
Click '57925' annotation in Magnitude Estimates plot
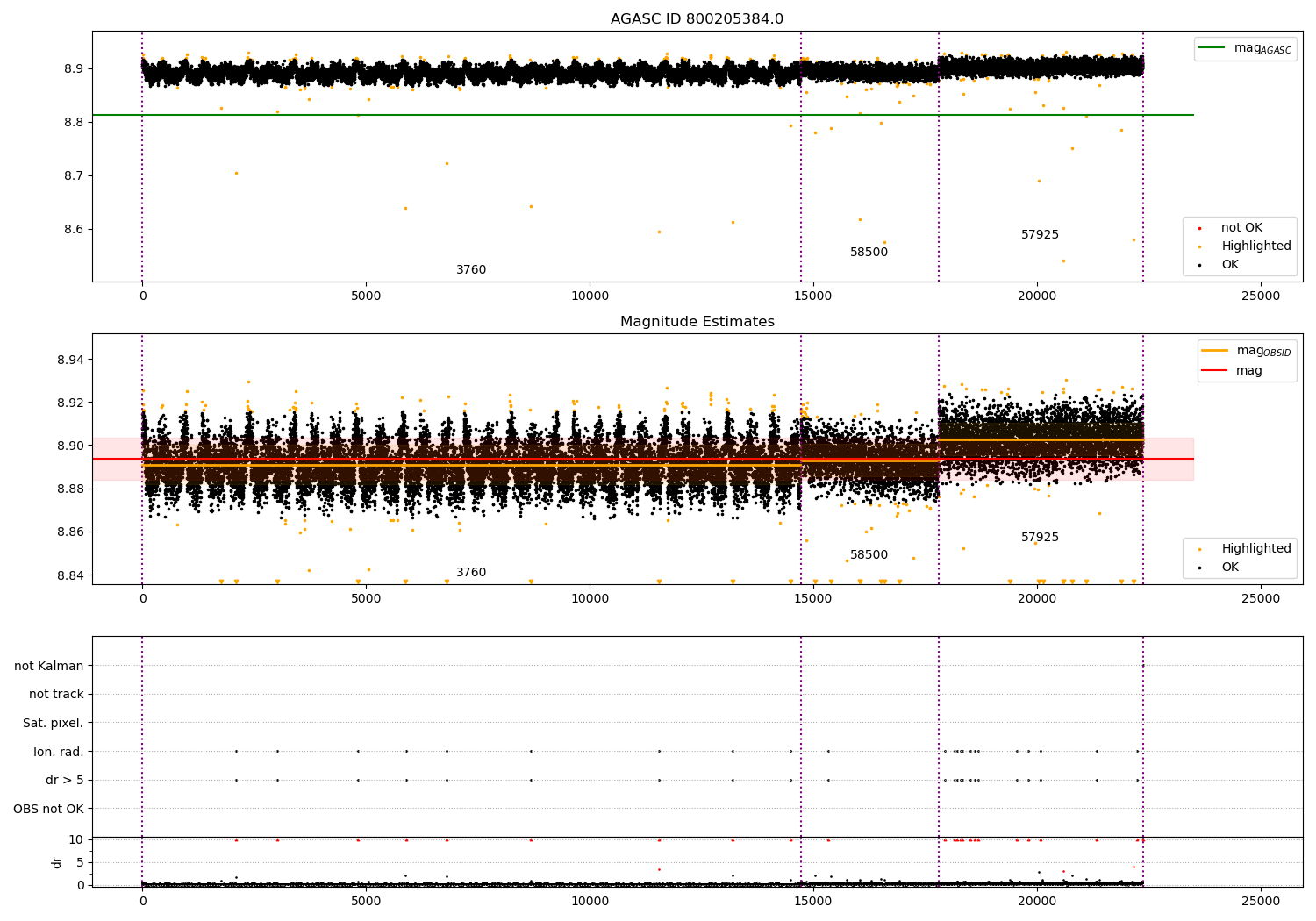(1040, 538)
